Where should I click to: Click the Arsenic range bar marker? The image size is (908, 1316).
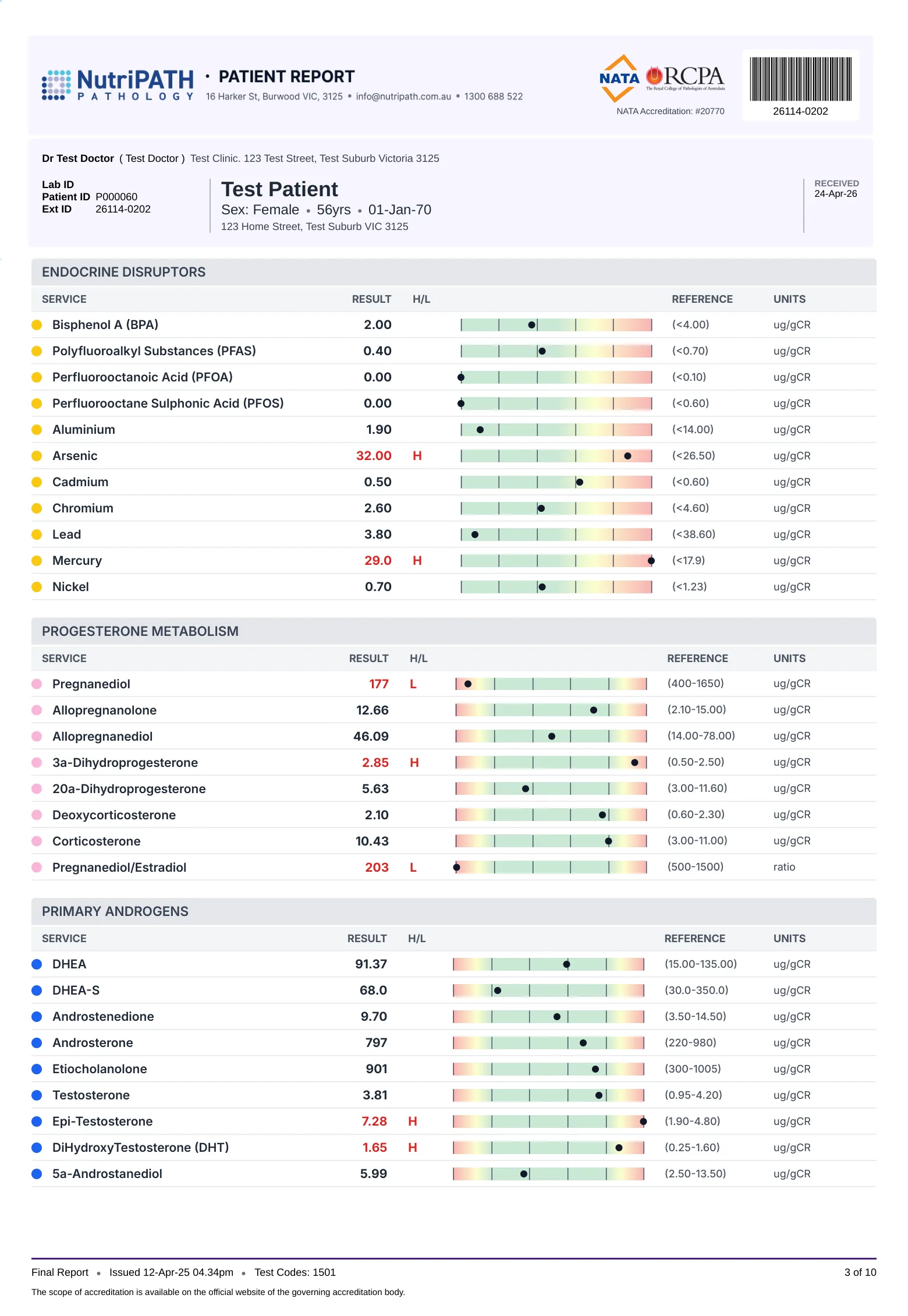(627, 456)
